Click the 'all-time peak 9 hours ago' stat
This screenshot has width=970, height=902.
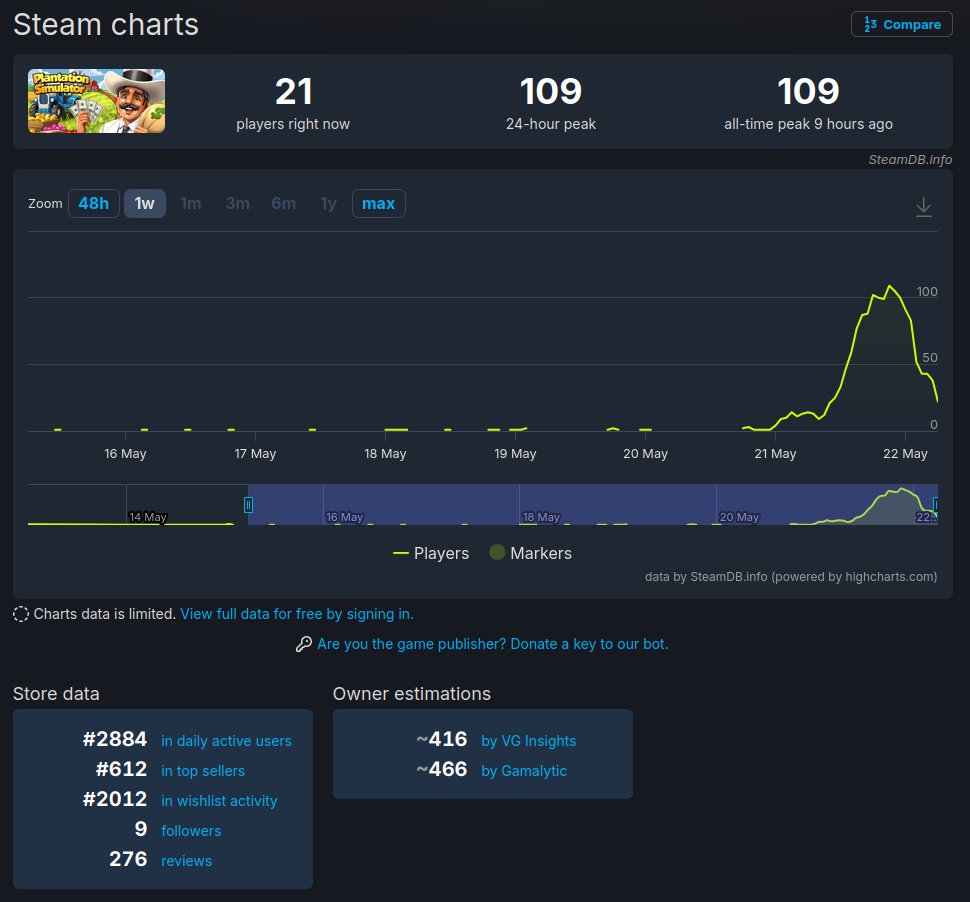coord(808,103)
